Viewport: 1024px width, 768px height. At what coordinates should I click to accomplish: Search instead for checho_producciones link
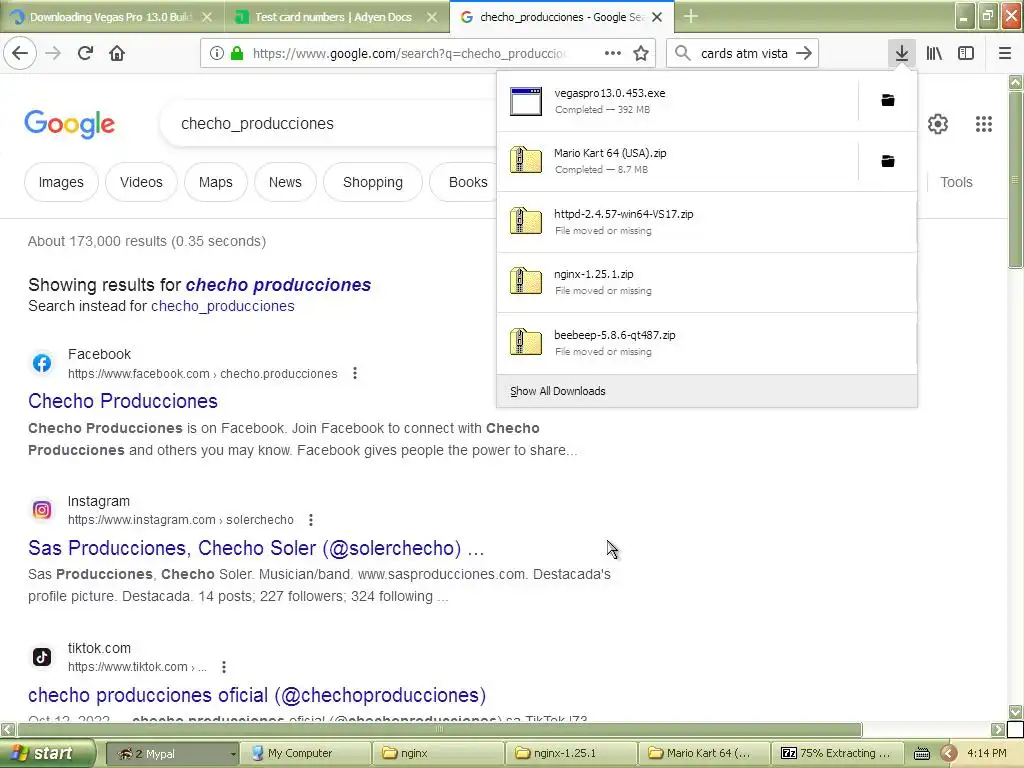223,306
